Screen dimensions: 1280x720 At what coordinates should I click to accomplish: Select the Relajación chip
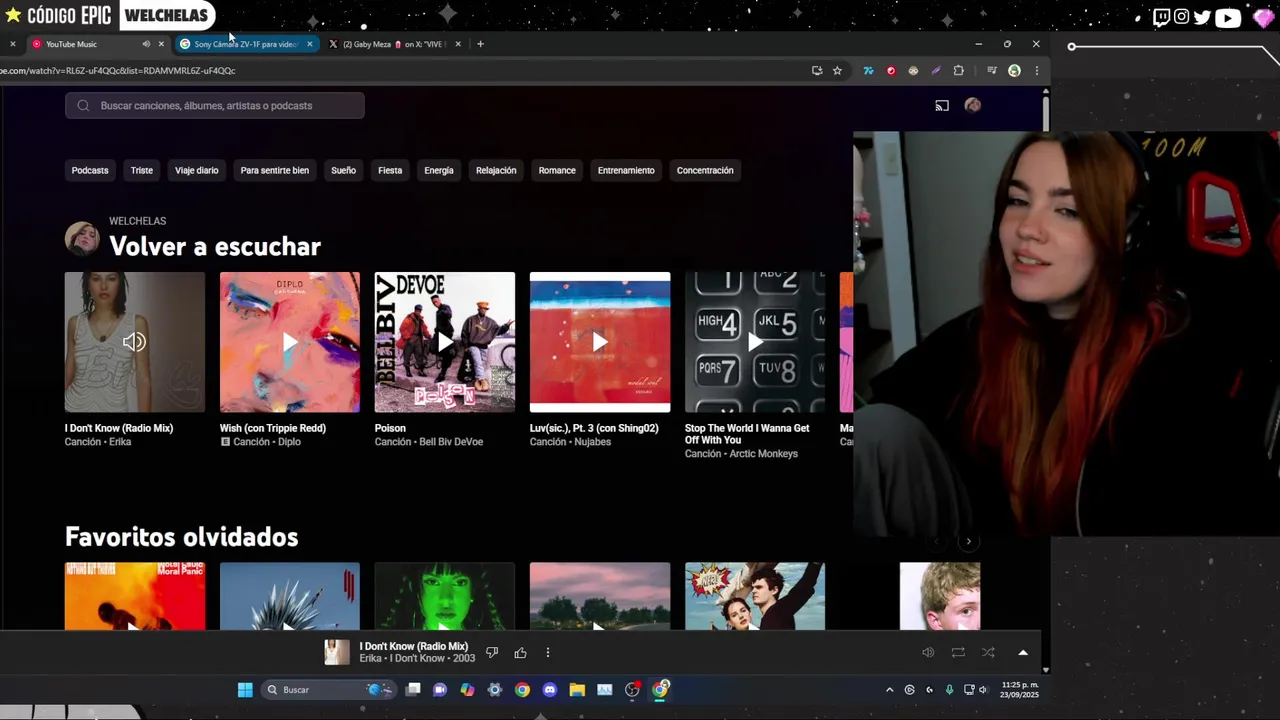point(496,170)
